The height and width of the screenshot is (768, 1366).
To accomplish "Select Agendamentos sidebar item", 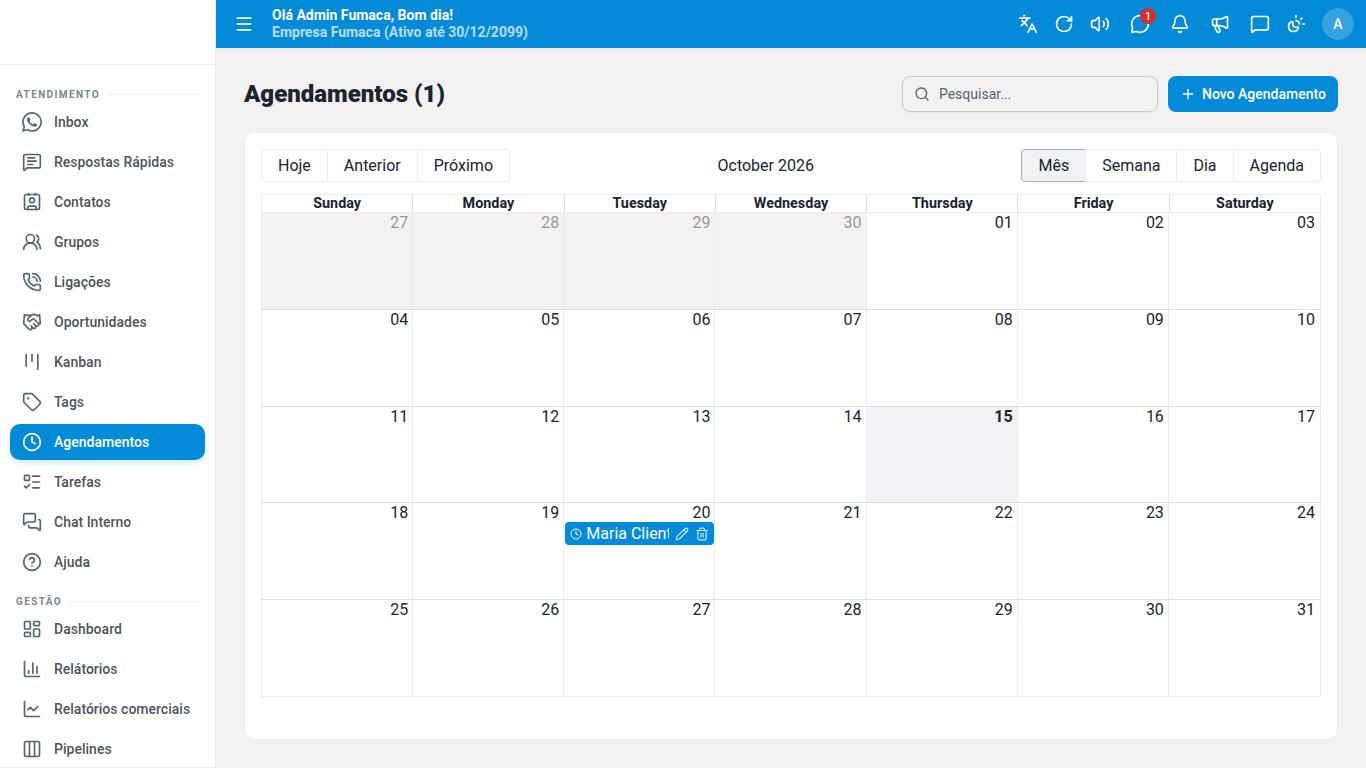I will 107,442.
